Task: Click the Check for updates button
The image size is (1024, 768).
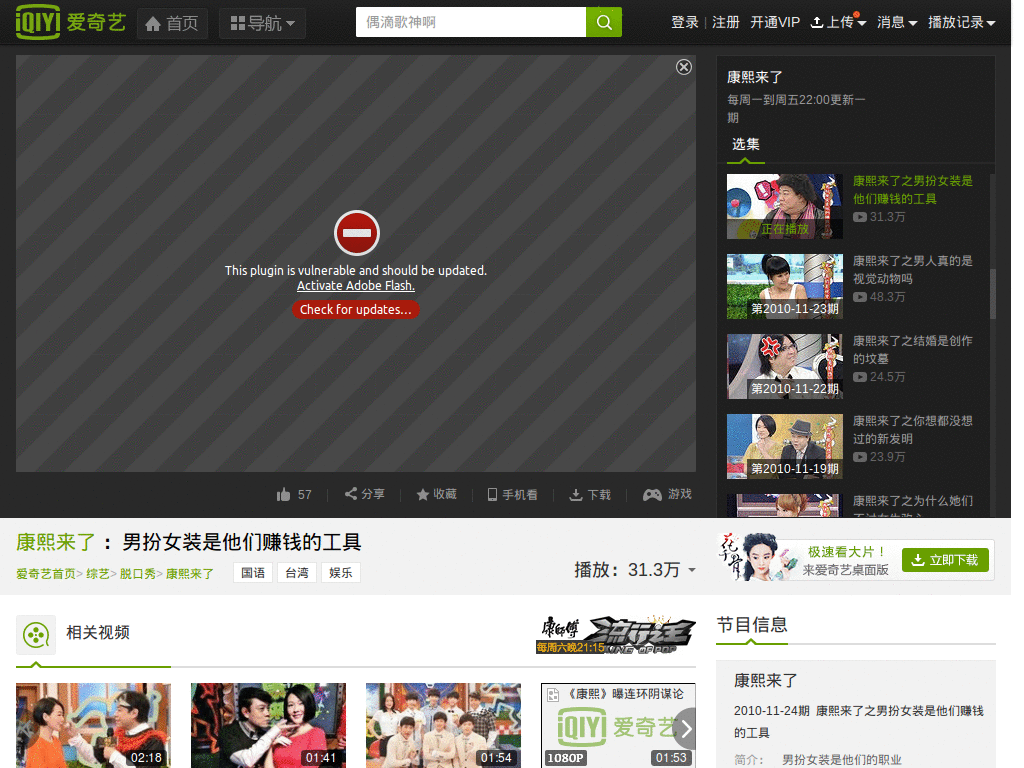Action: click(356, 310)
